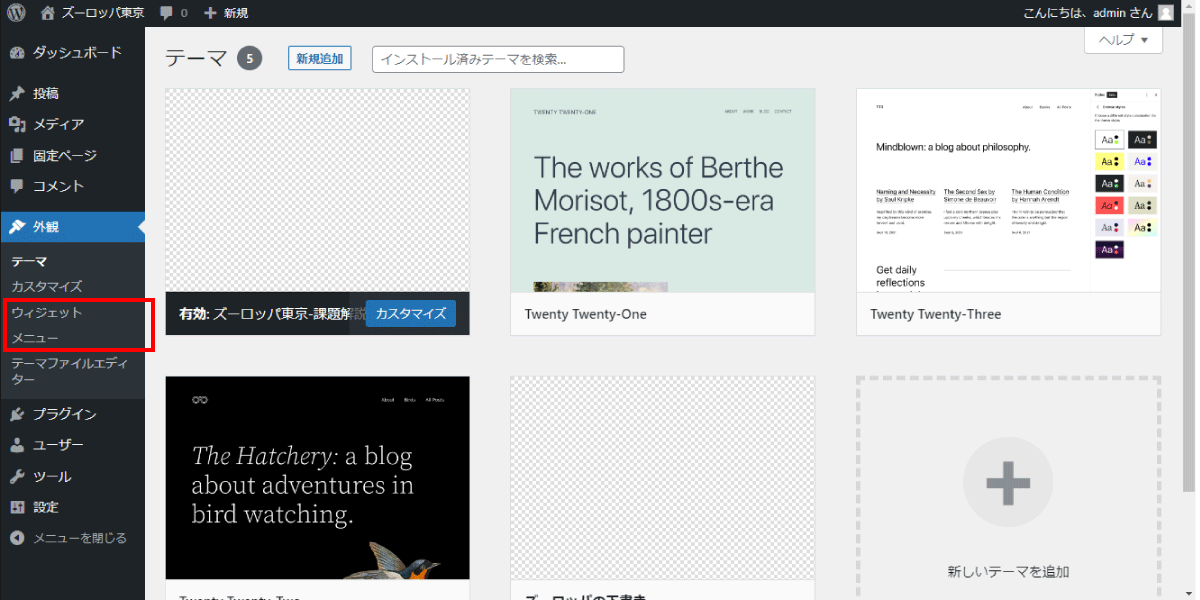The width and height of the screenshot is (1200, 600).
Task: Click ズーロッパ東京 site name link
Action: 102,13
